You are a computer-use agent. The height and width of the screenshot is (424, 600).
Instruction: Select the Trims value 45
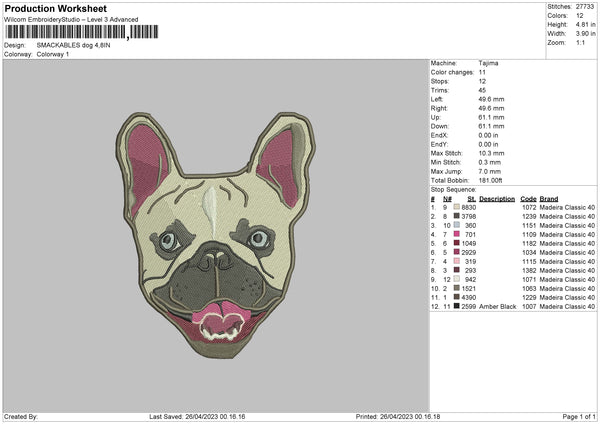point(482,90)
